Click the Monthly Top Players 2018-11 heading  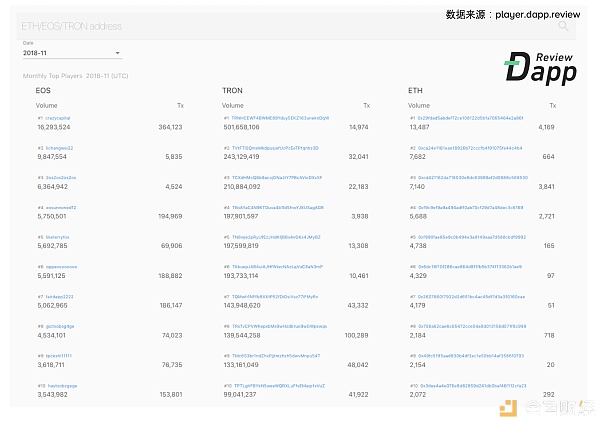click(x=75, y=76)
